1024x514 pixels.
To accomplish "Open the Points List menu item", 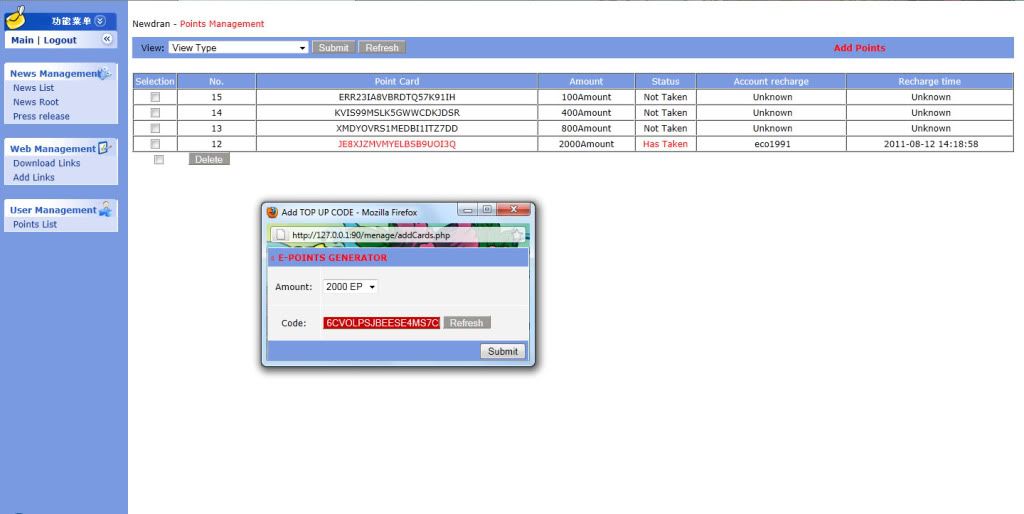I will pos(35,224).
